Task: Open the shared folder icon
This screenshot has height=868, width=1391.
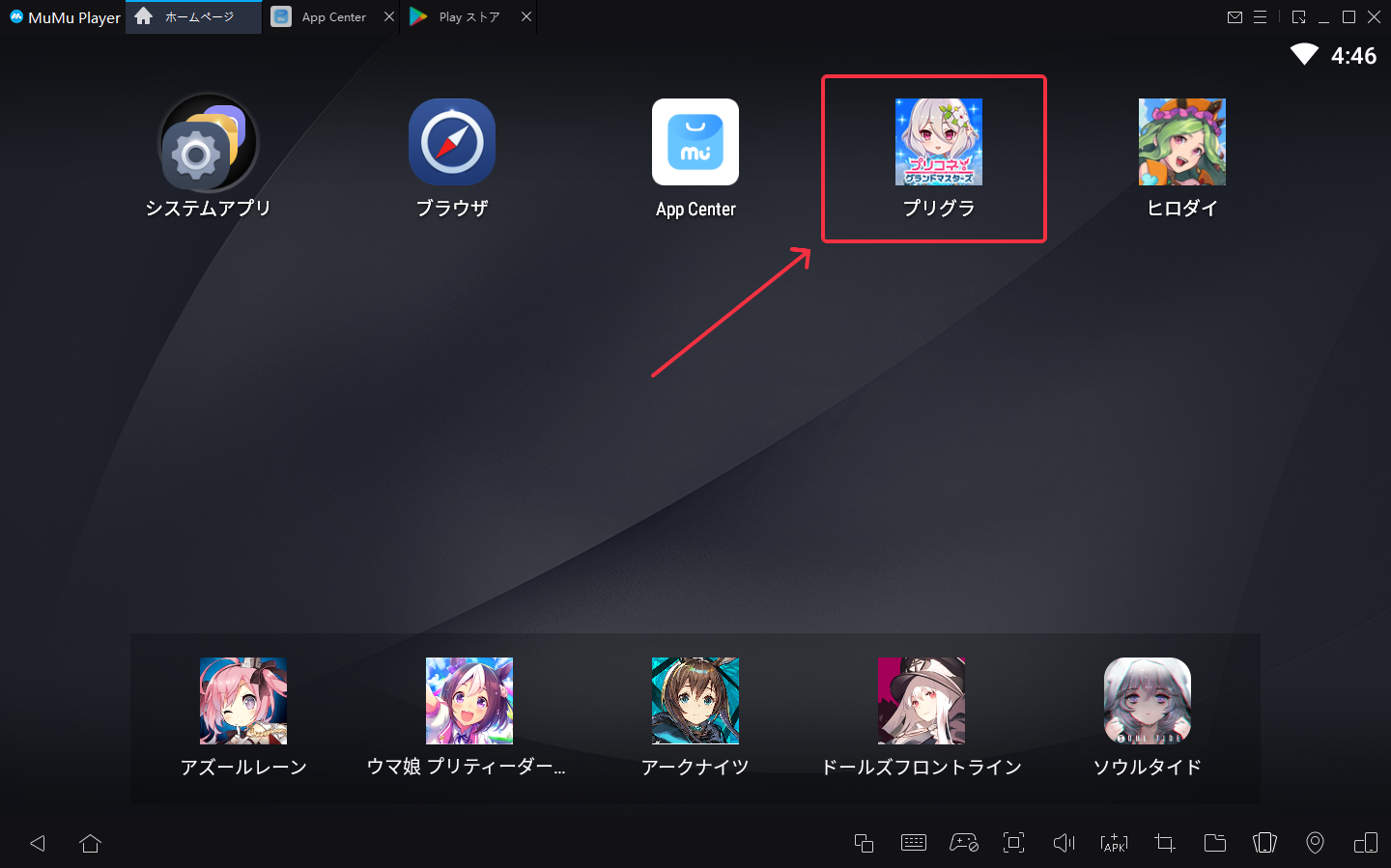Action: 1214,843
